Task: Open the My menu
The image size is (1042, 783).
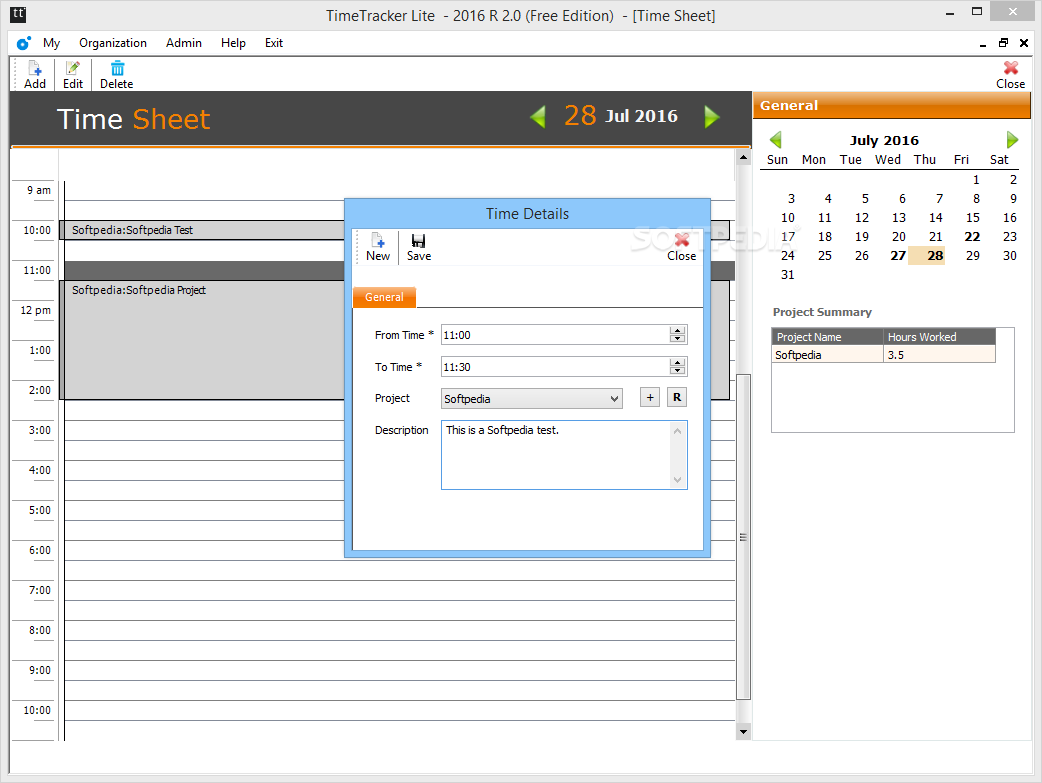Action: [x=51, y=43]
